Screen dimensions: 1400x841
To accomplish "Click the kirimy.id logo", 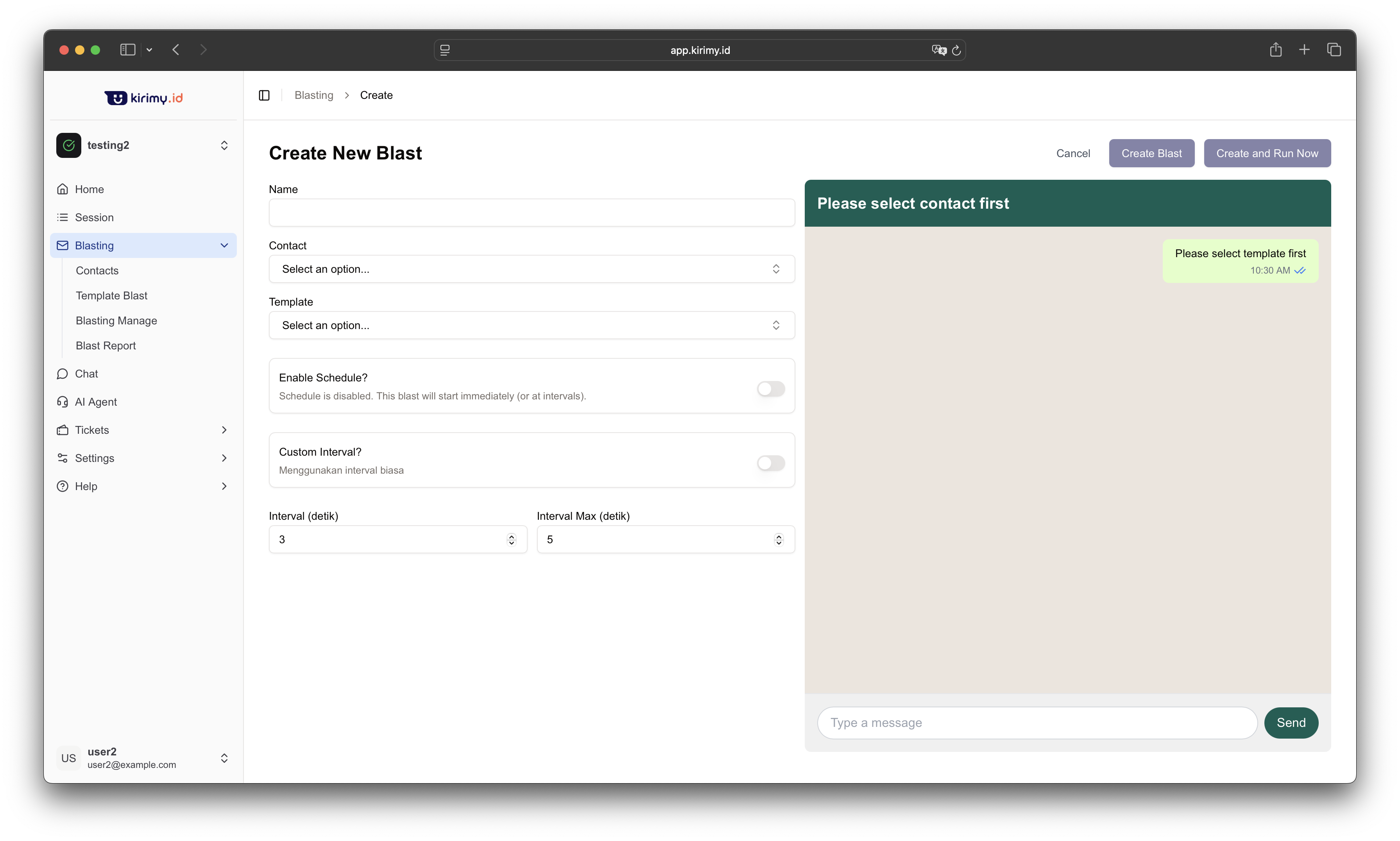I will pyautogui.click(x=143, y=98).
